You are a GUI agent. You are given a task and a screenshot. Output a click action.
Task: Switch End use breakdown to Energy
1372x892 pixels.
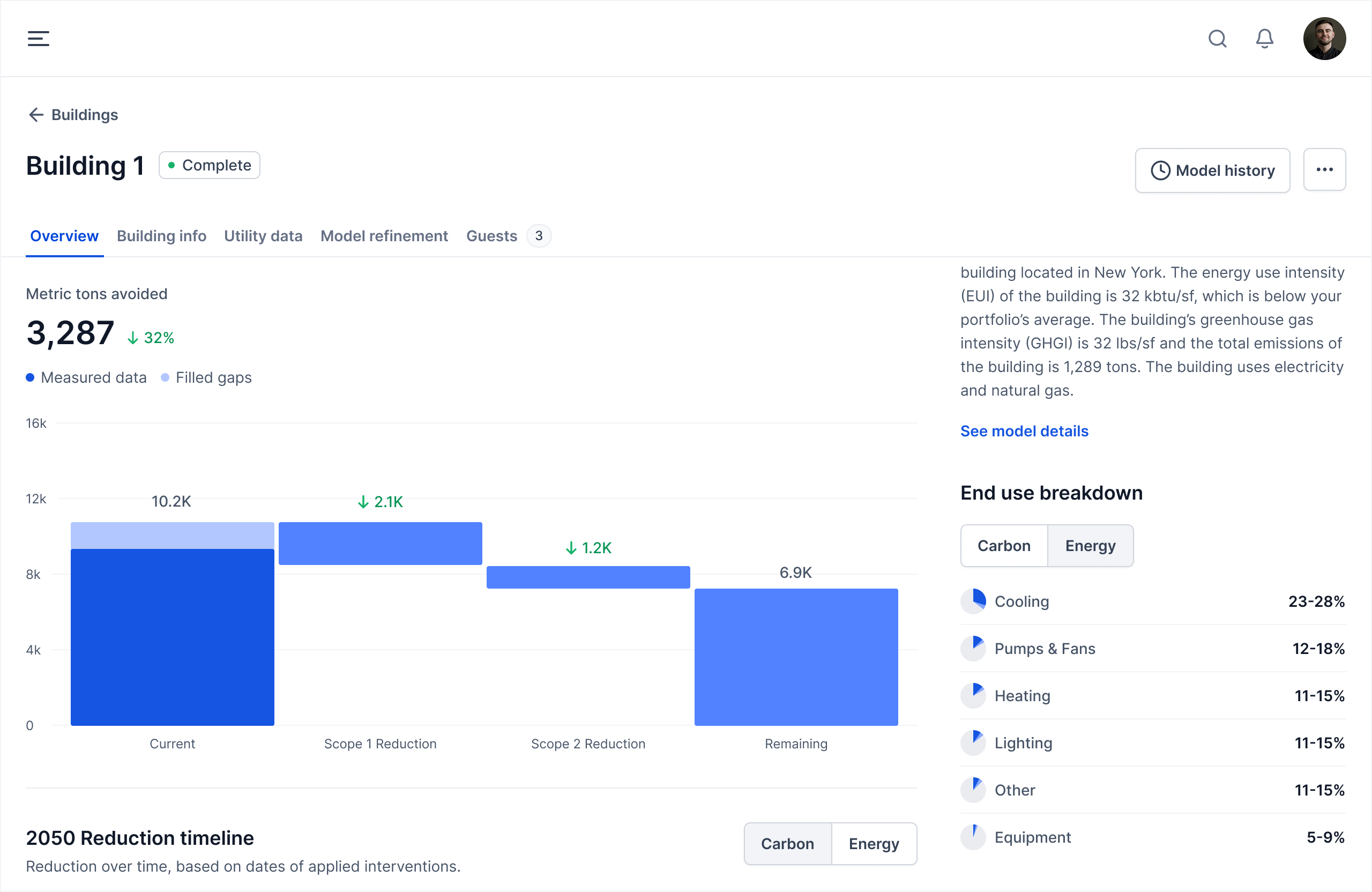tap(1090, 546)
